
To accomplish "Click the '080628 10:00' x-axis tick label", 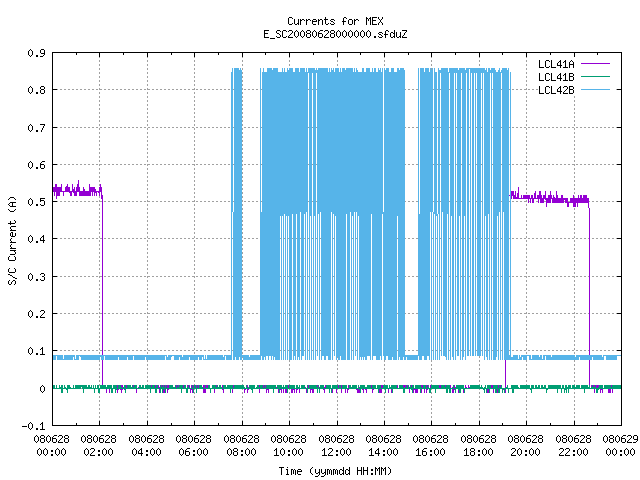I will pyautogui.click(x=288, y=446).
